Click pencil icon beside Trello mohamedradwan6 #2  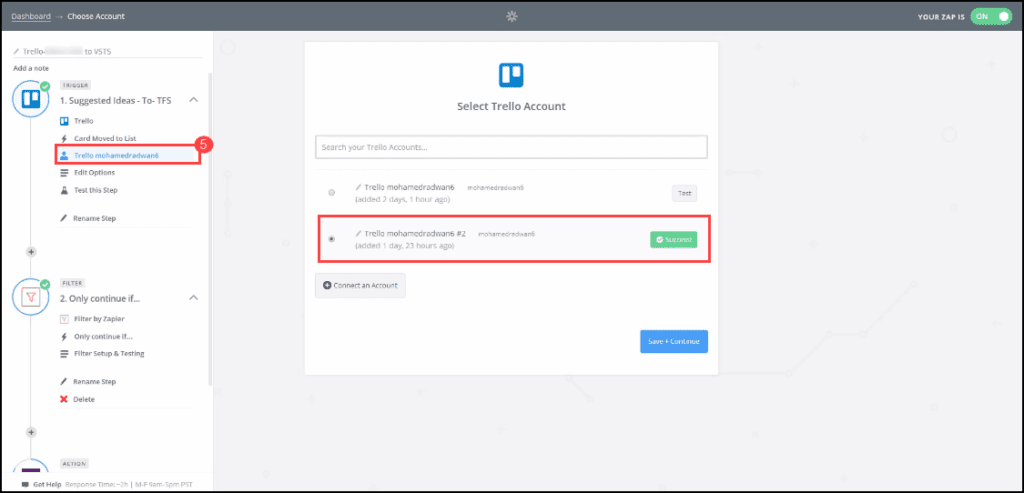[x=358, y=233]
